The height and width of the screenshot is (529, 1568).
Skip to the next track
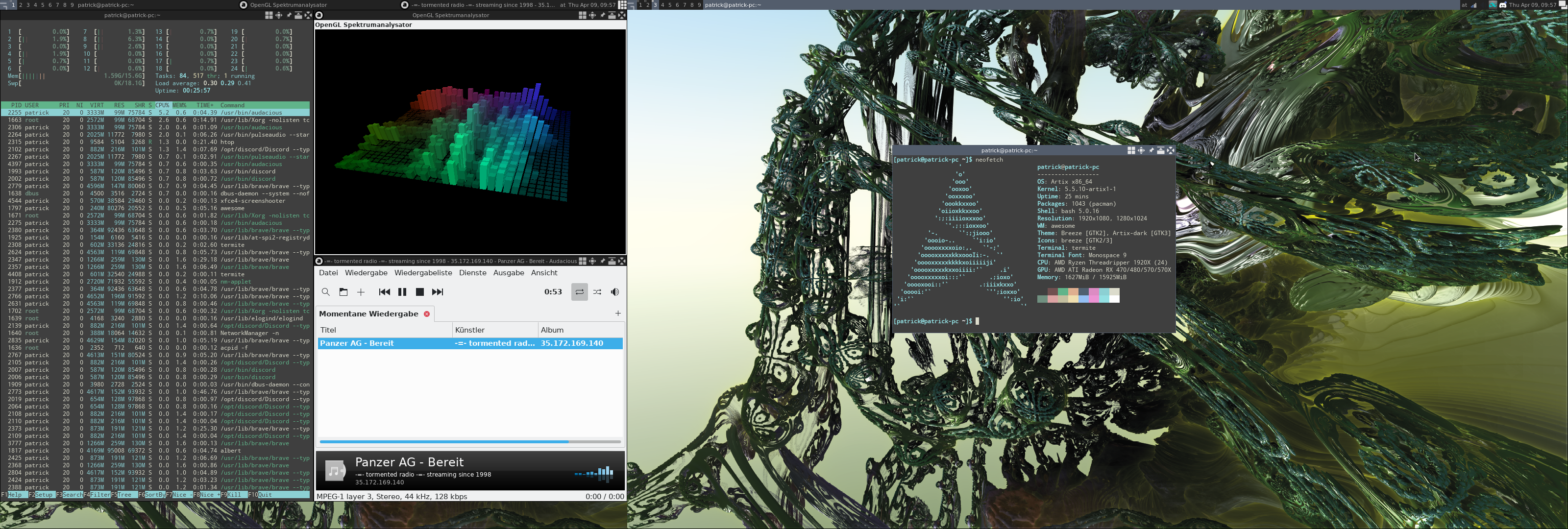[437, 292]
